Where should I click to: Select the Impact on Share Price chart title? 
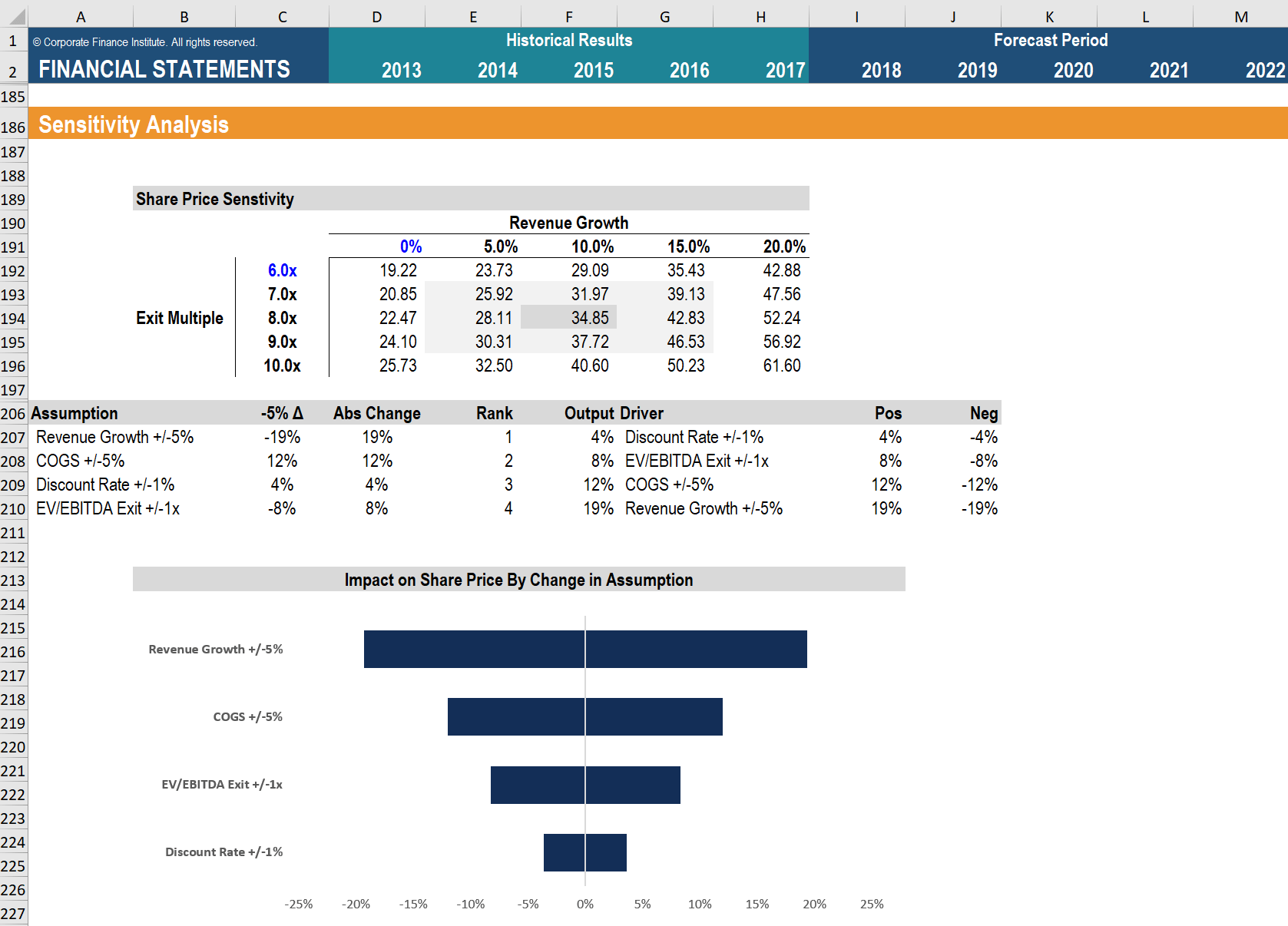(518, 580)
